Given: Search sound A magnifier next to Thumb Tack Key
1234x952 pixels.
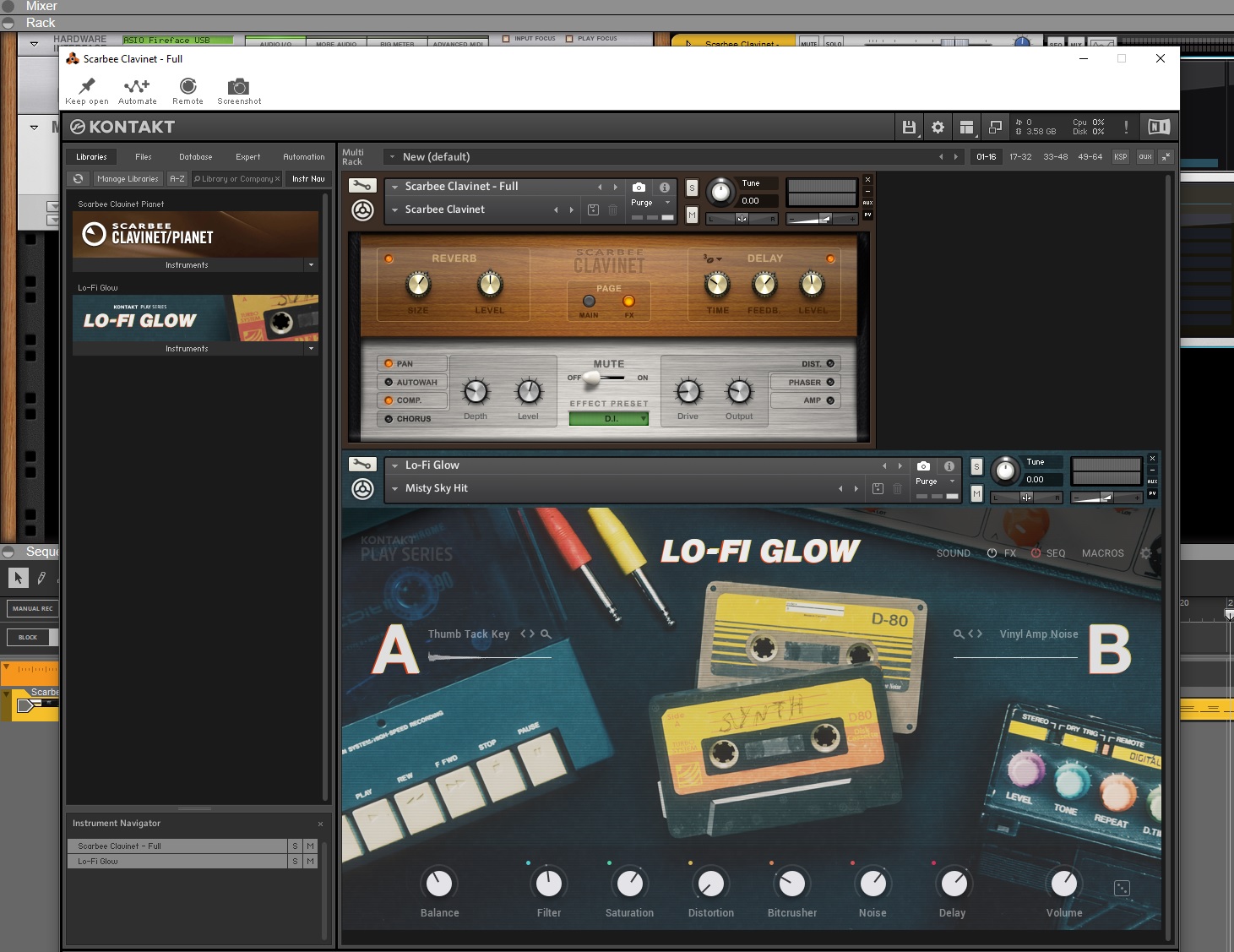Looking at the screenshot, I should pos(546,634).
